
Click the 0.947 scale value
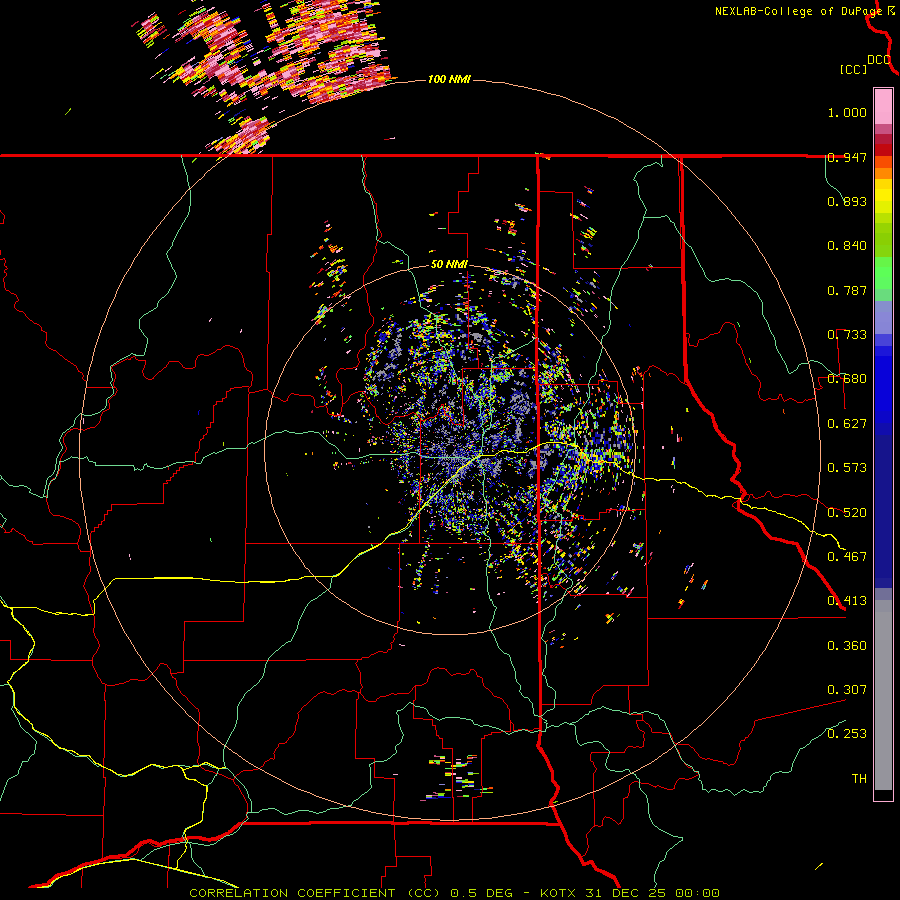click(x=847, y=157)
